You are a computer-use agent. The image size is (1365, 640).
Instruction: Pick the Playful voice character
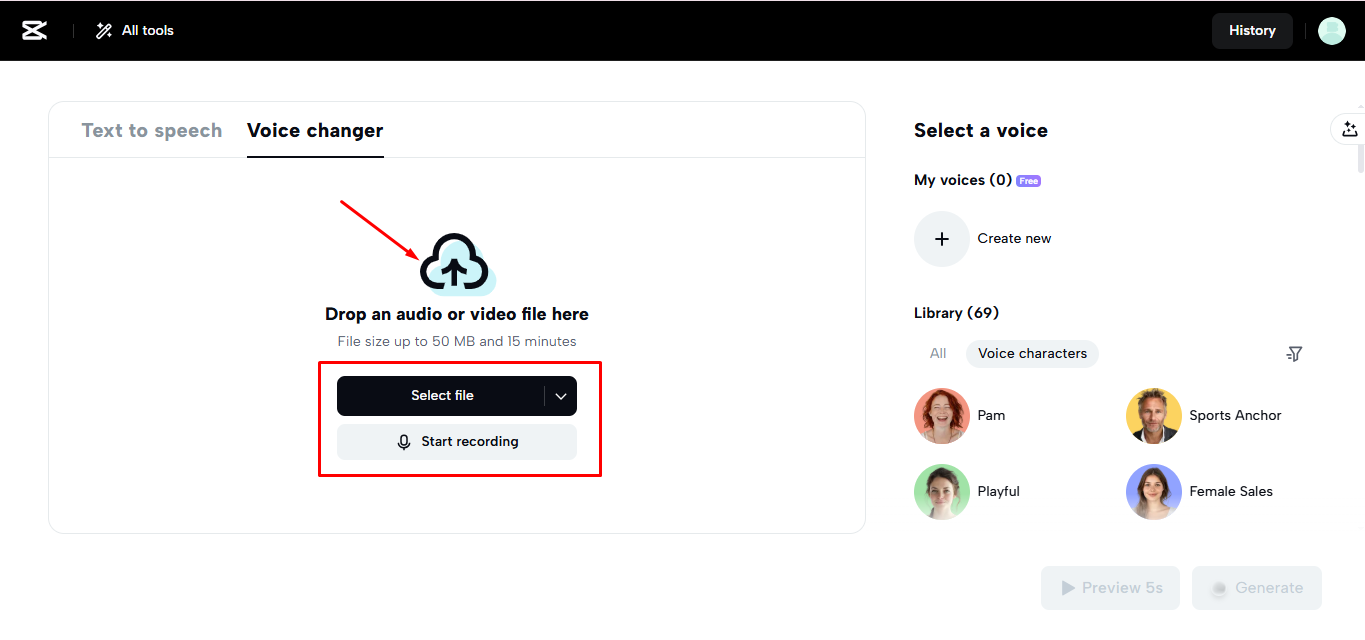(x=941, y=491)
